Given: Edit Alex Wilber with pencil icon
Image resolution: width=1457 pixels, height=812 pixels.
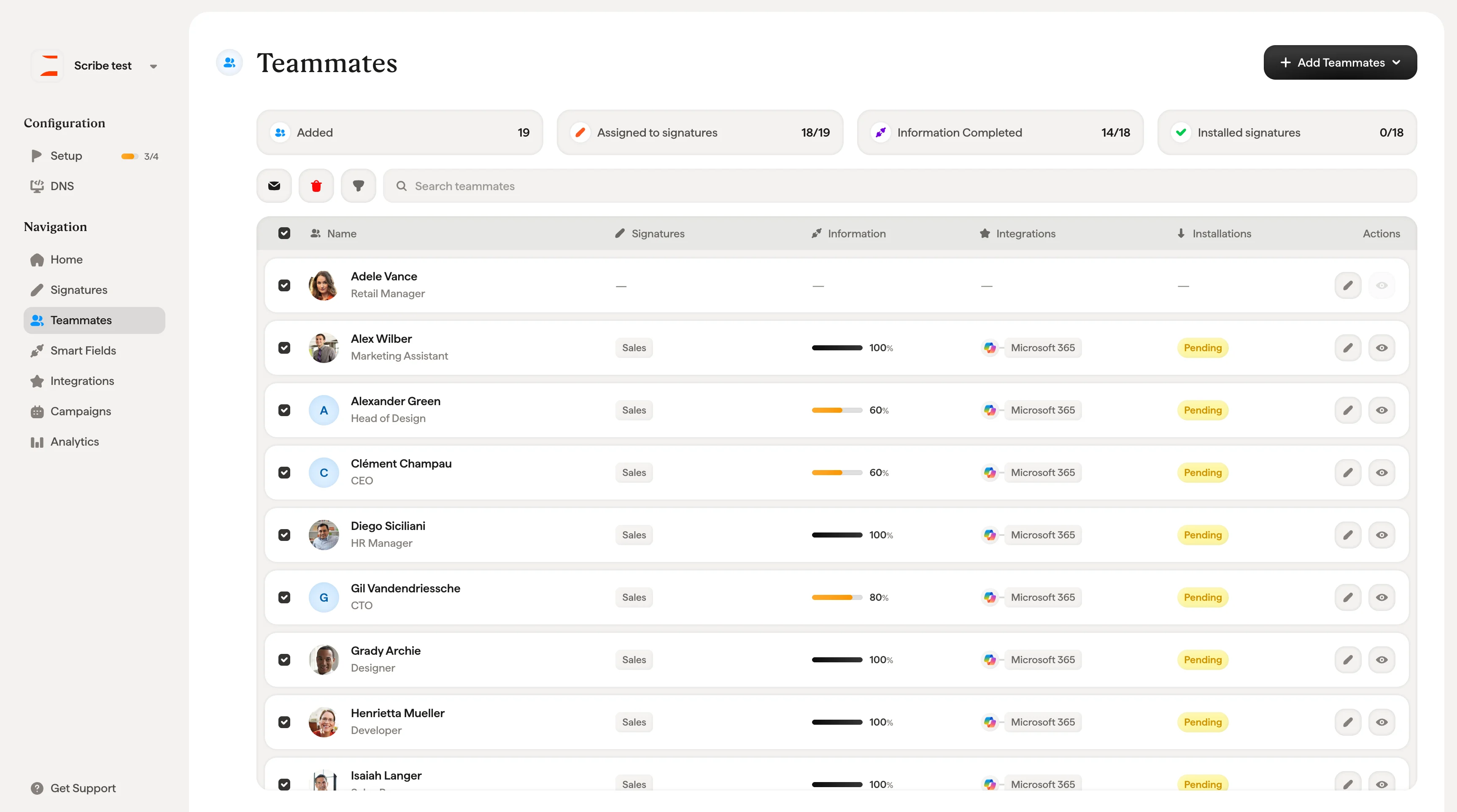Looking at the screenshot, I should 1348,348.
